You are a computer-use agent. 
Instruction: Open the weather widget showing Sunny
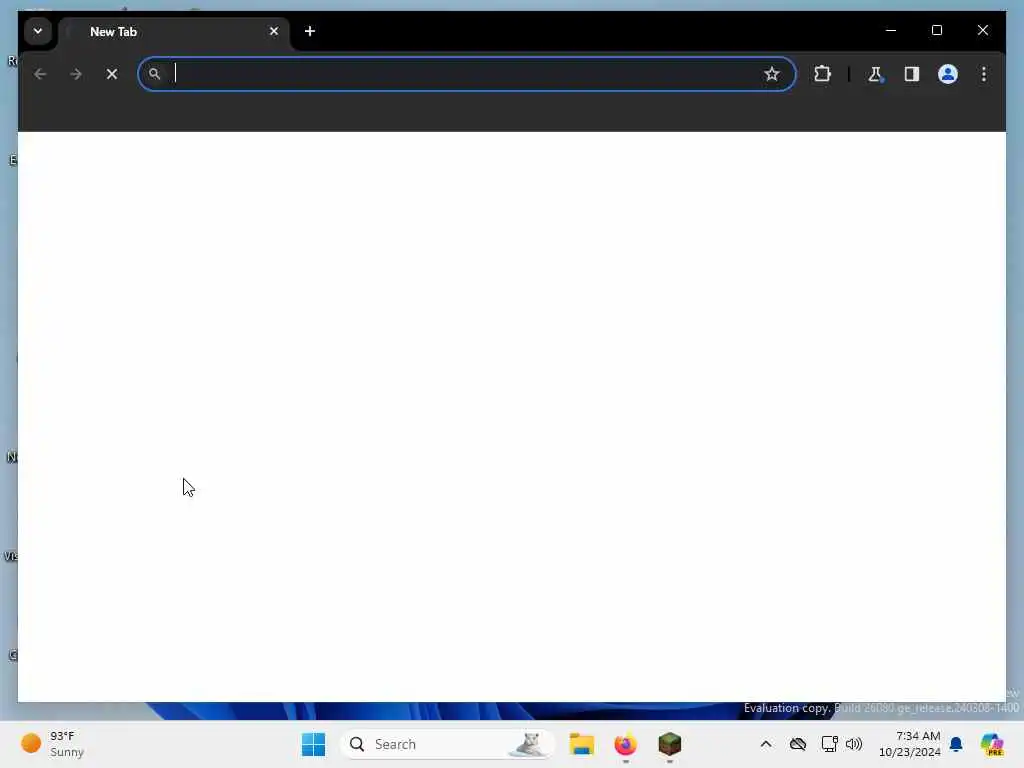click(54, 744)
